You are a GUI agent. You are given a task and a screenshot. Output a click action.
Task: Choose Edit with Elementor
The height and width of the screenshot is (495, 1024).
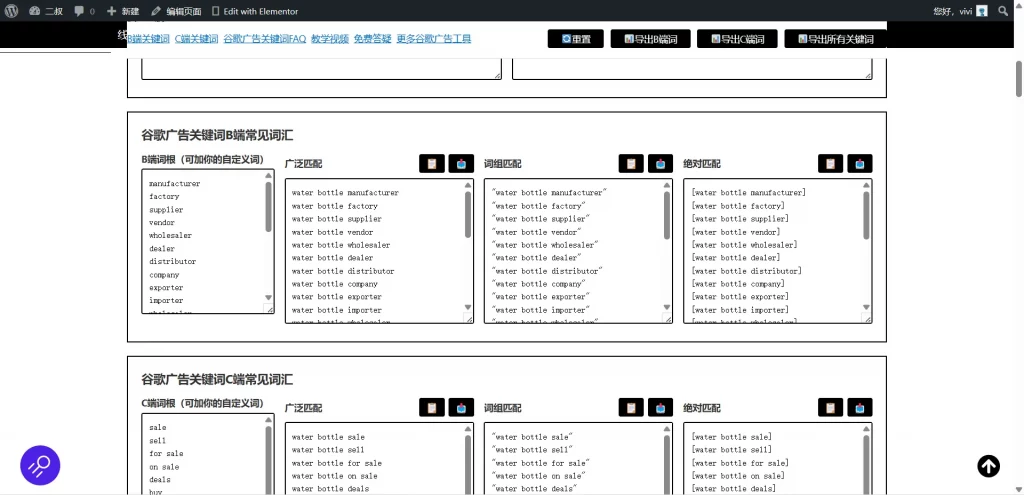[x=255, y=11]
